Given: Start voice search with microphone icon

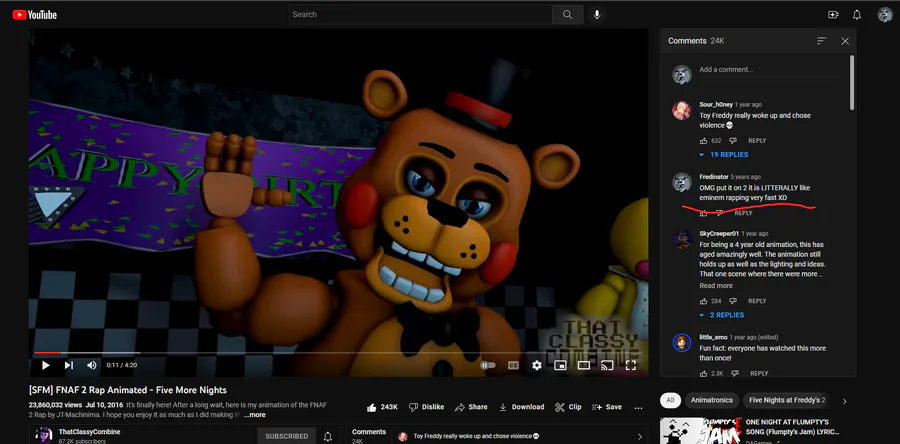Looking at the screenshot, I should tap(597, 15).
